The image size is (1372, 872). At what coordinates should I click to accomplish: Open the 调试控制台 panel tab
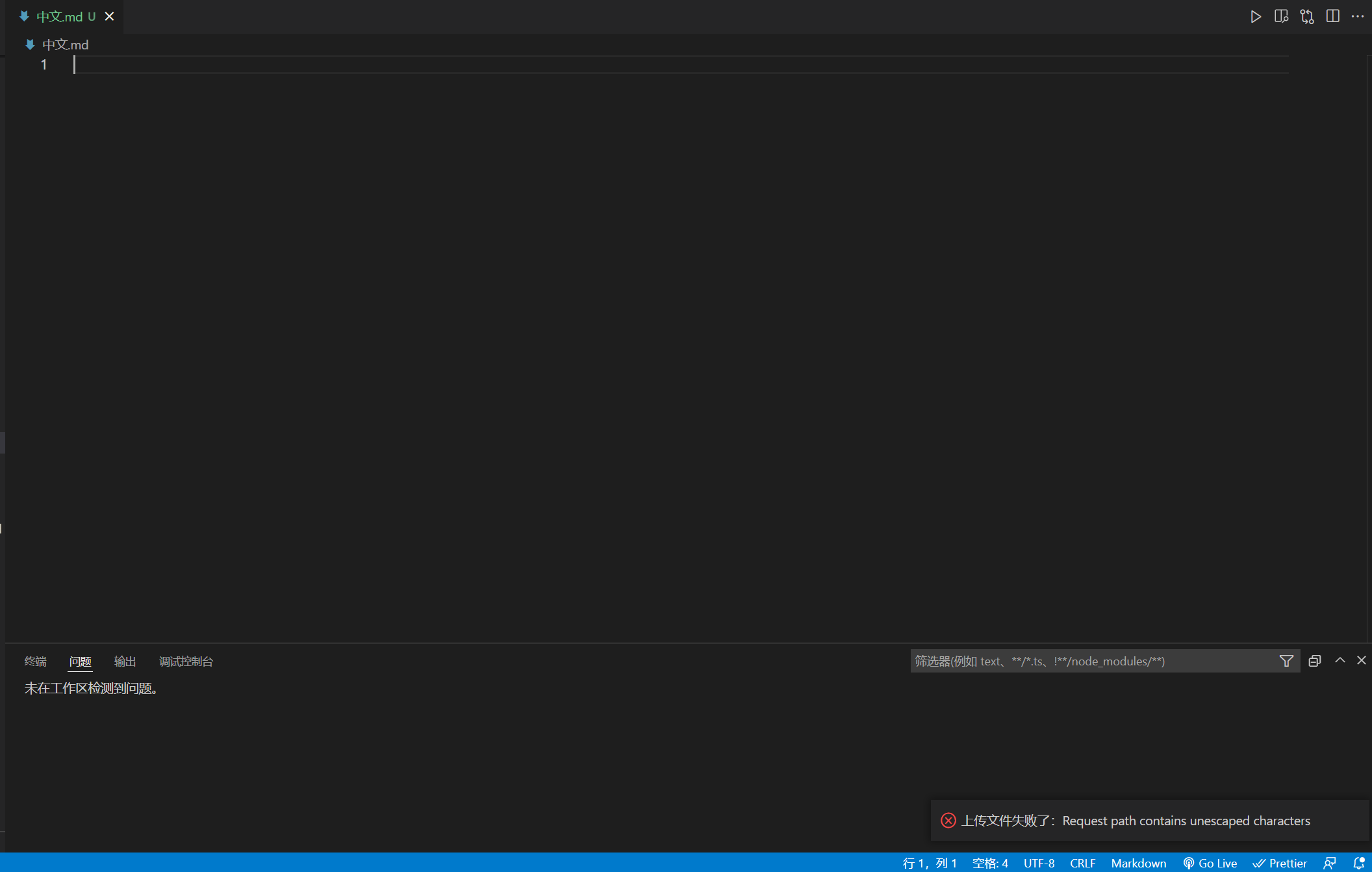point(186,661)
